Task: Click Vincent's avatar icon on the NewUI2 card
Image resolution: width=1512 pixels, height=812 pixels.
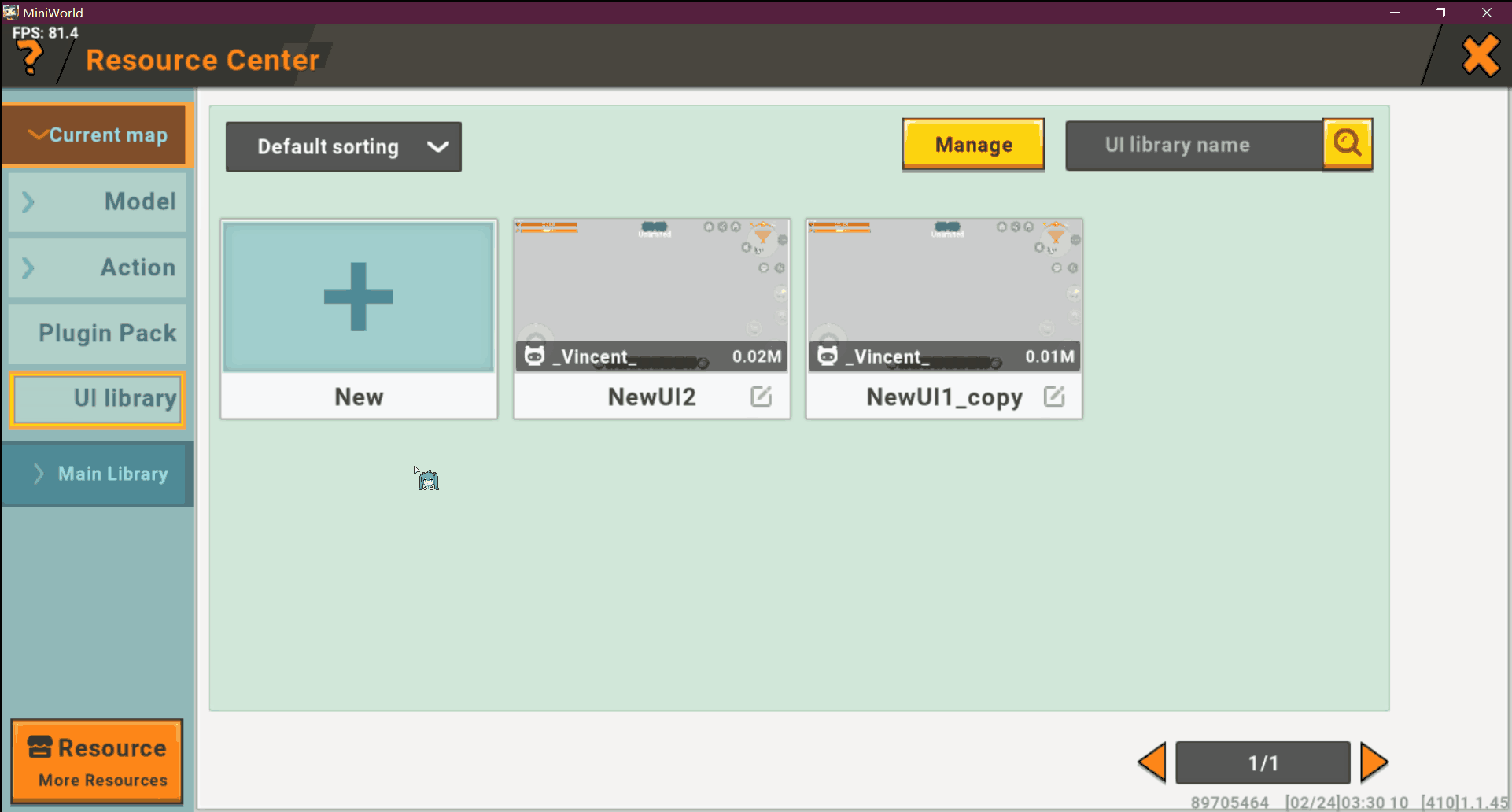Action: tap(535, 356)
